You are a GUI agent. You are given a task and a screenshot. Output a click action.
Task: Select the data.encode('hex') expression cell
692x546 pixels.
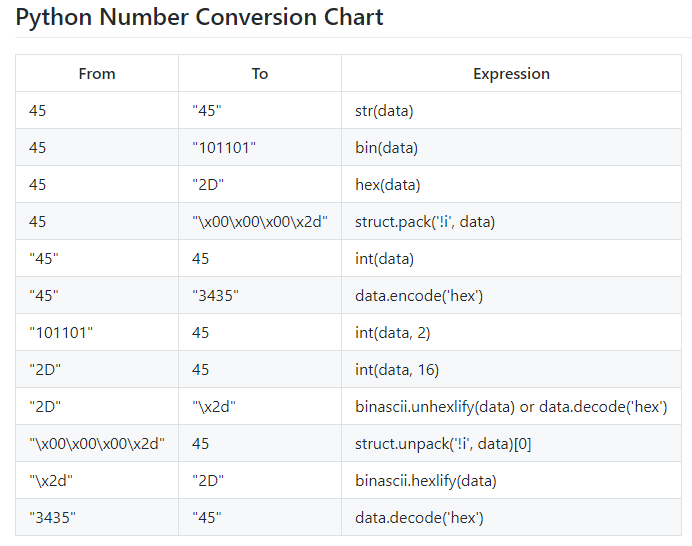419,296
